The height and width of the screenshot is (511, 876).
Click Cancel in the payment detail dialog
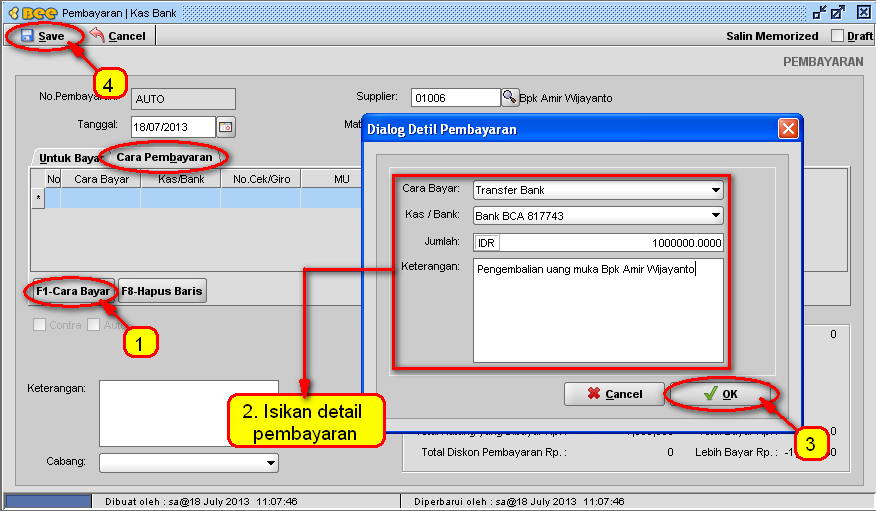tap(615, 394)
